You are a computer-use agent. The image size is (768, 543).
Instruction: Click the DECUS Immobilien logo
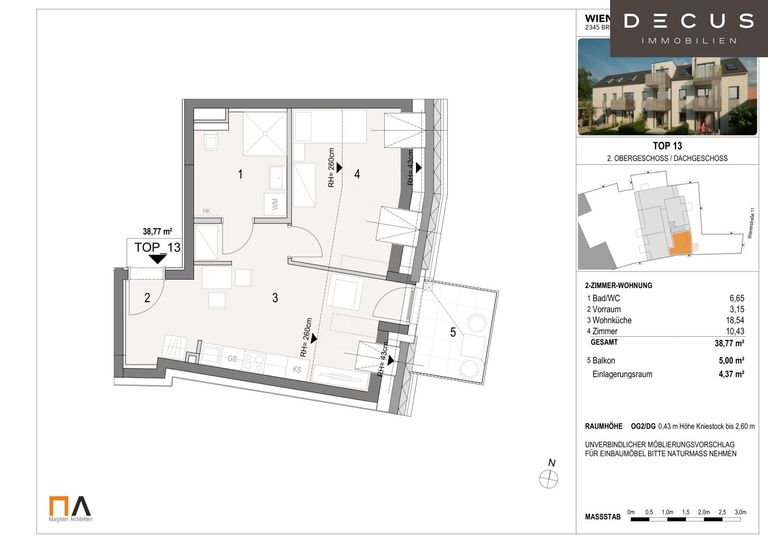pos(690,27)
